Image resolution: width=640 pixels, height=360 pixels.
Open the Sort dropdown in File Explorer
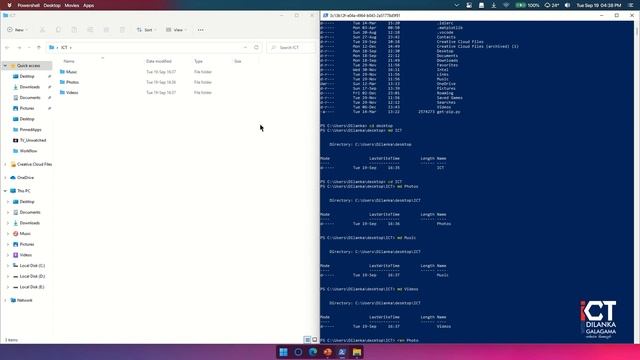[x=146, y=30]
